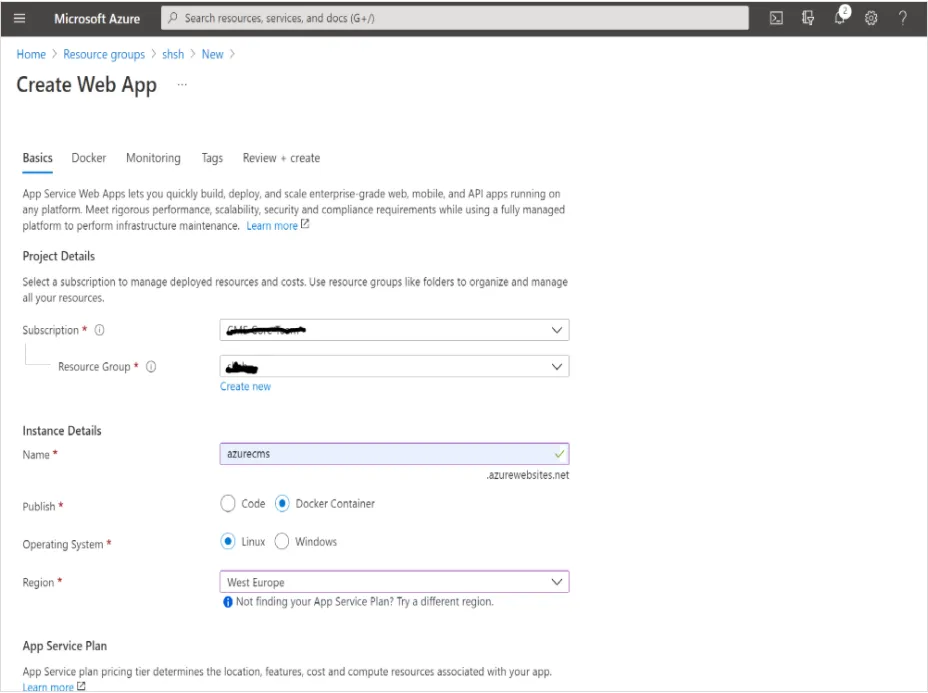Click the Create Web App page title
Image resolution: width=928 pixels, height=693 pixels.
coord(86,85)
